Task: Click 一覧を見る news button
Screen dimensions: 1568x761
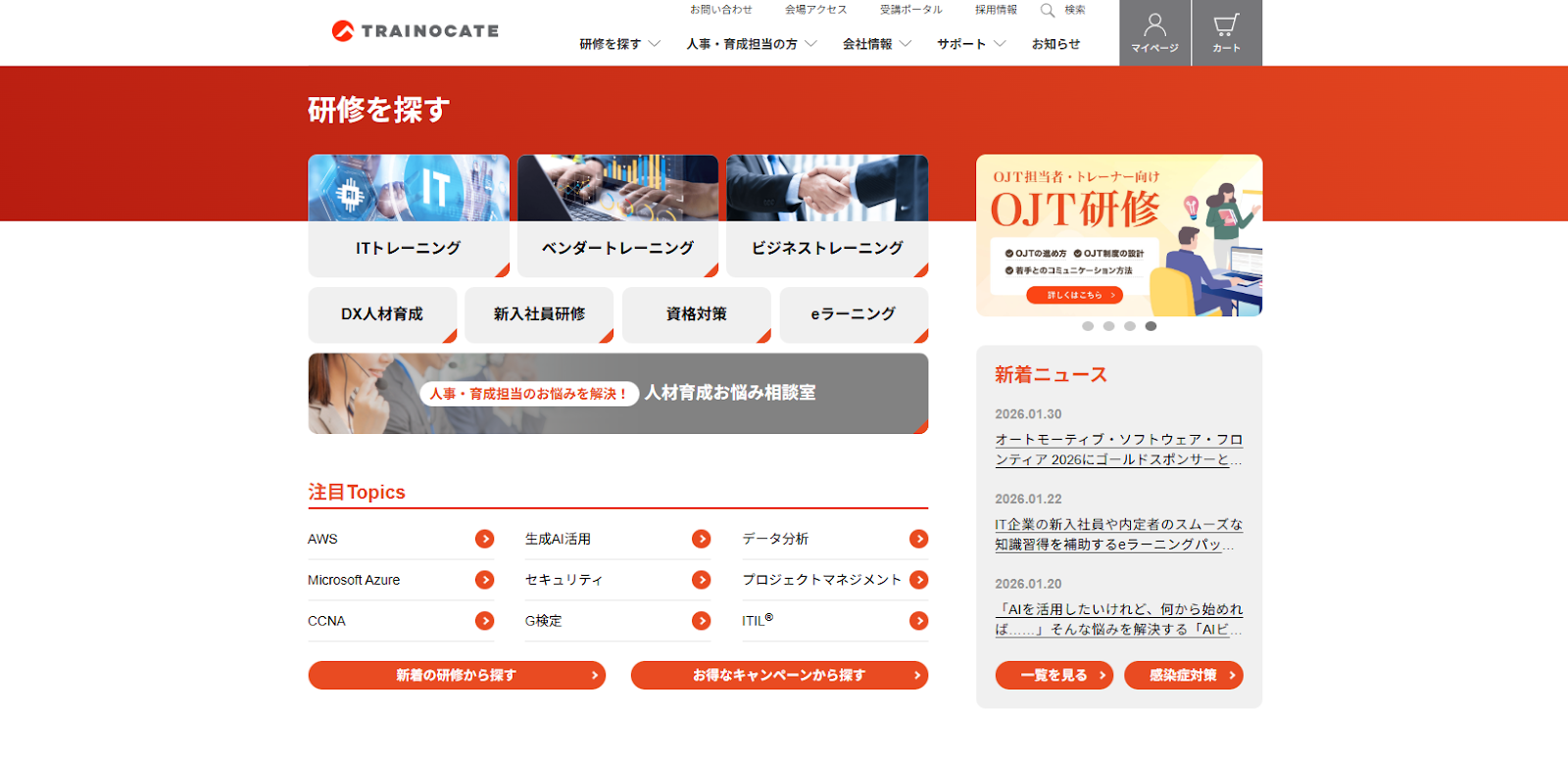Action: (1054, 675)
